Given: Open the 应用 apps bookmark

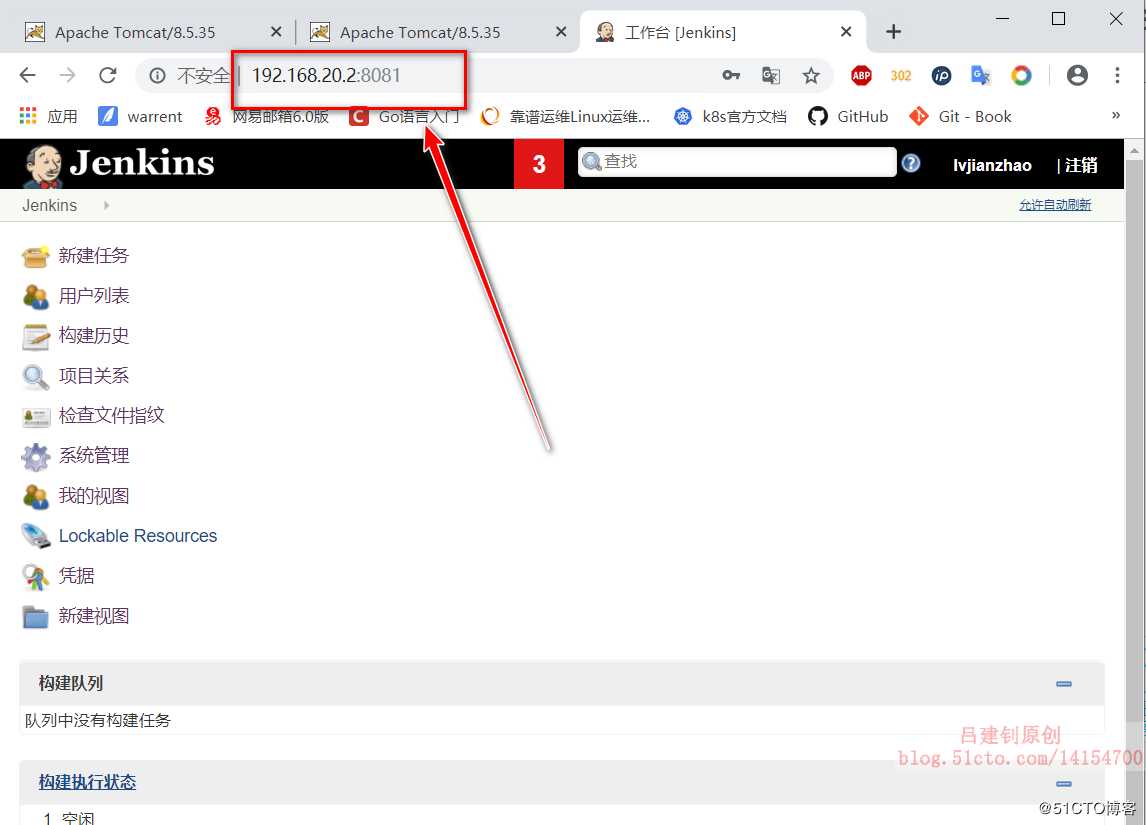Looking at the screenshot, I should [48, 116].
